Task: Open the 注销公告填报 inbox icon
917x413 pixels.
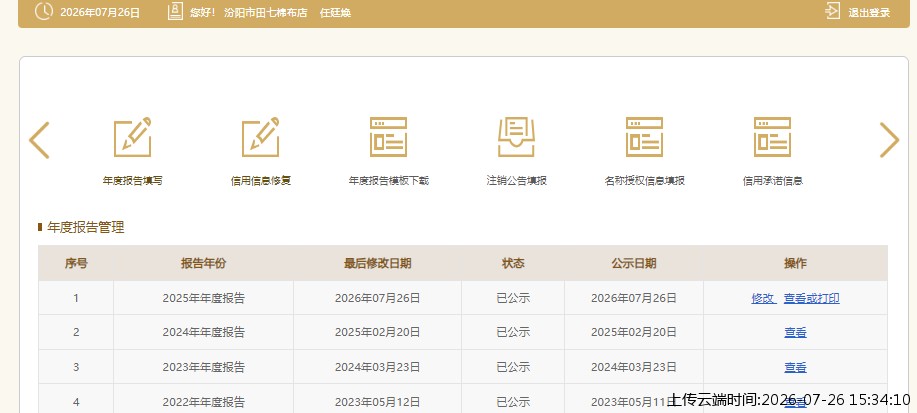Action: tap(516, 137)
